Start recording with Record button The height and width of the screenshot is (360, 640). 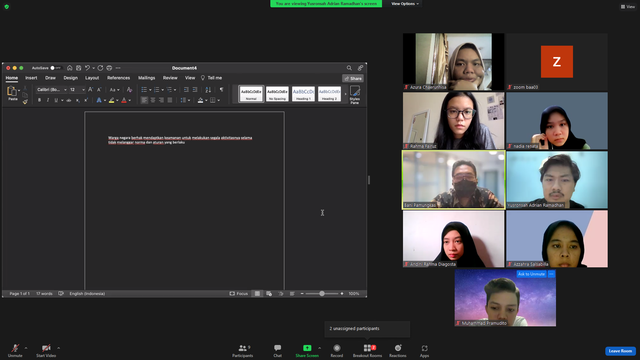click(337, 350)
